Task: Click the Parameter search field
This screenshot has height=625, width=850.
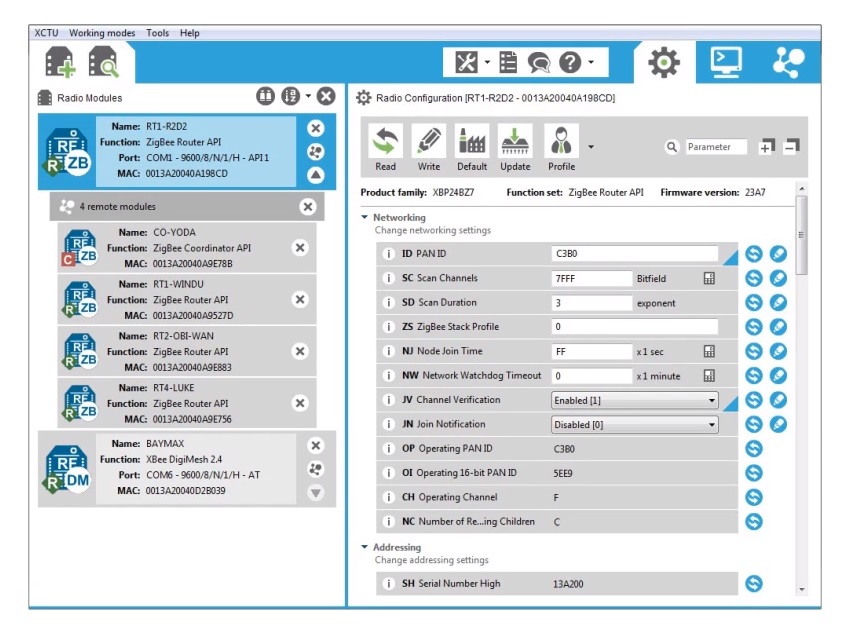Action: click(716, 147)
